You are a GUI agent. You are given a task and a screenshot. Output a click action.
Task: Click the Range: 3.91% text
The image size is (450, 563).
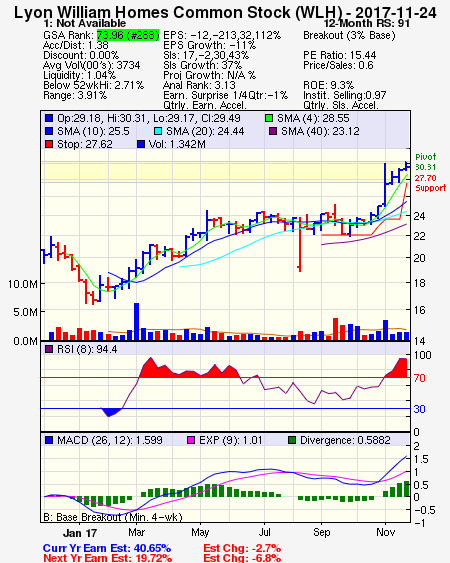[x=75, y=96]
